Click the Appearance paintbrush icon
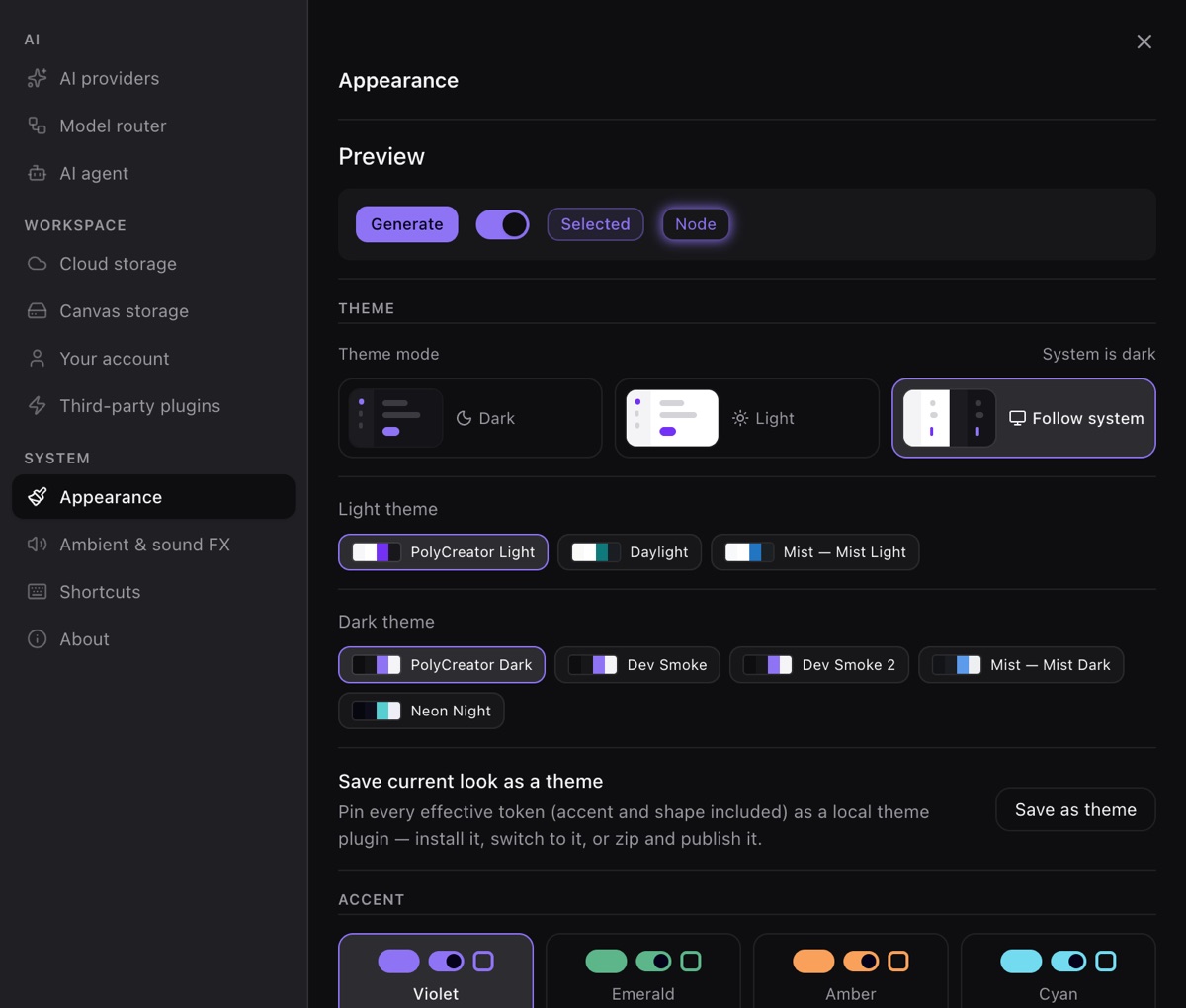The width and height of the screenshot is (1186, 1008). (x=37, y=497)
